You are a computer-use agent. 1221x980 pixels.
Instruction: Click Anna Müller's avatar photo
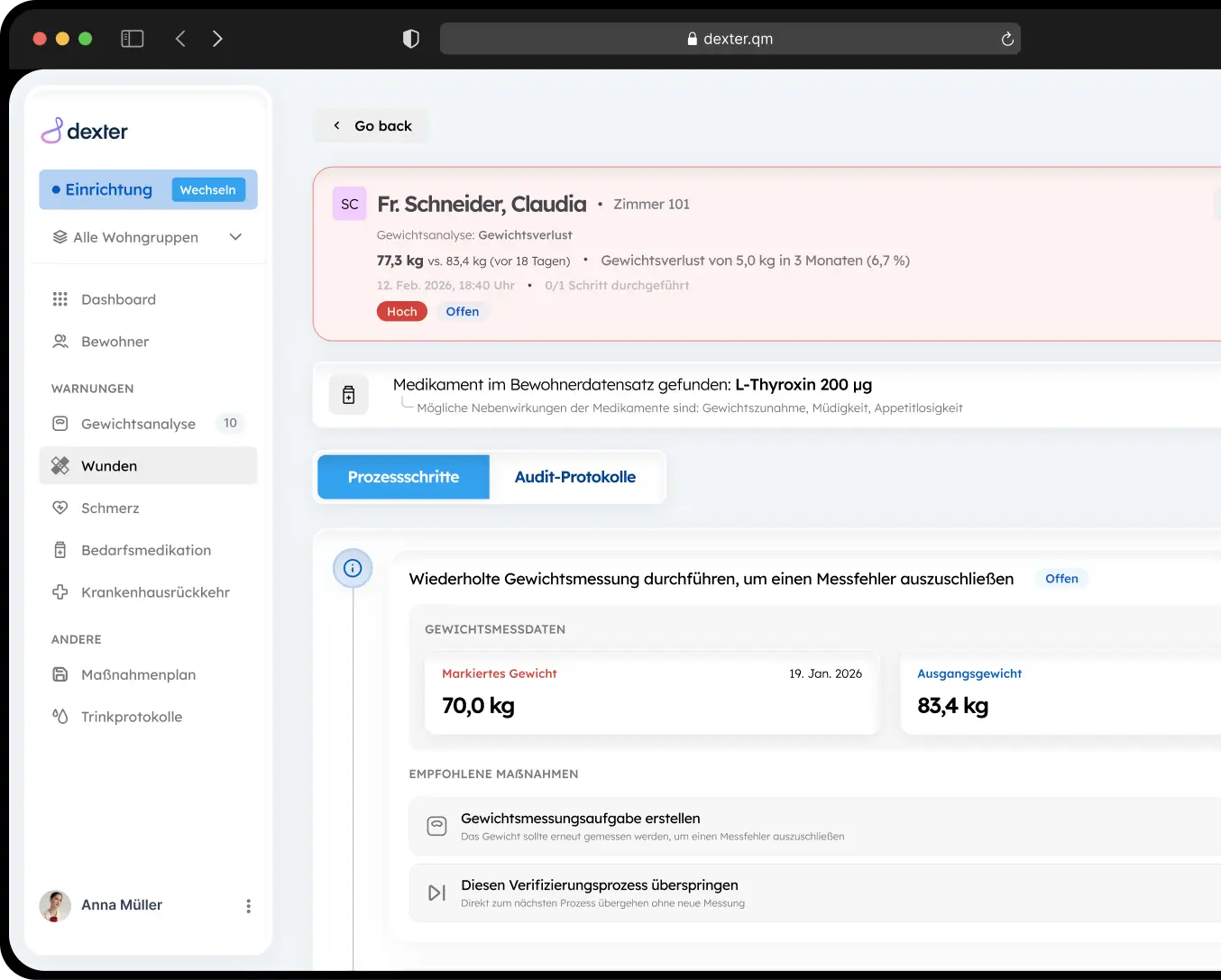[55, 906]
